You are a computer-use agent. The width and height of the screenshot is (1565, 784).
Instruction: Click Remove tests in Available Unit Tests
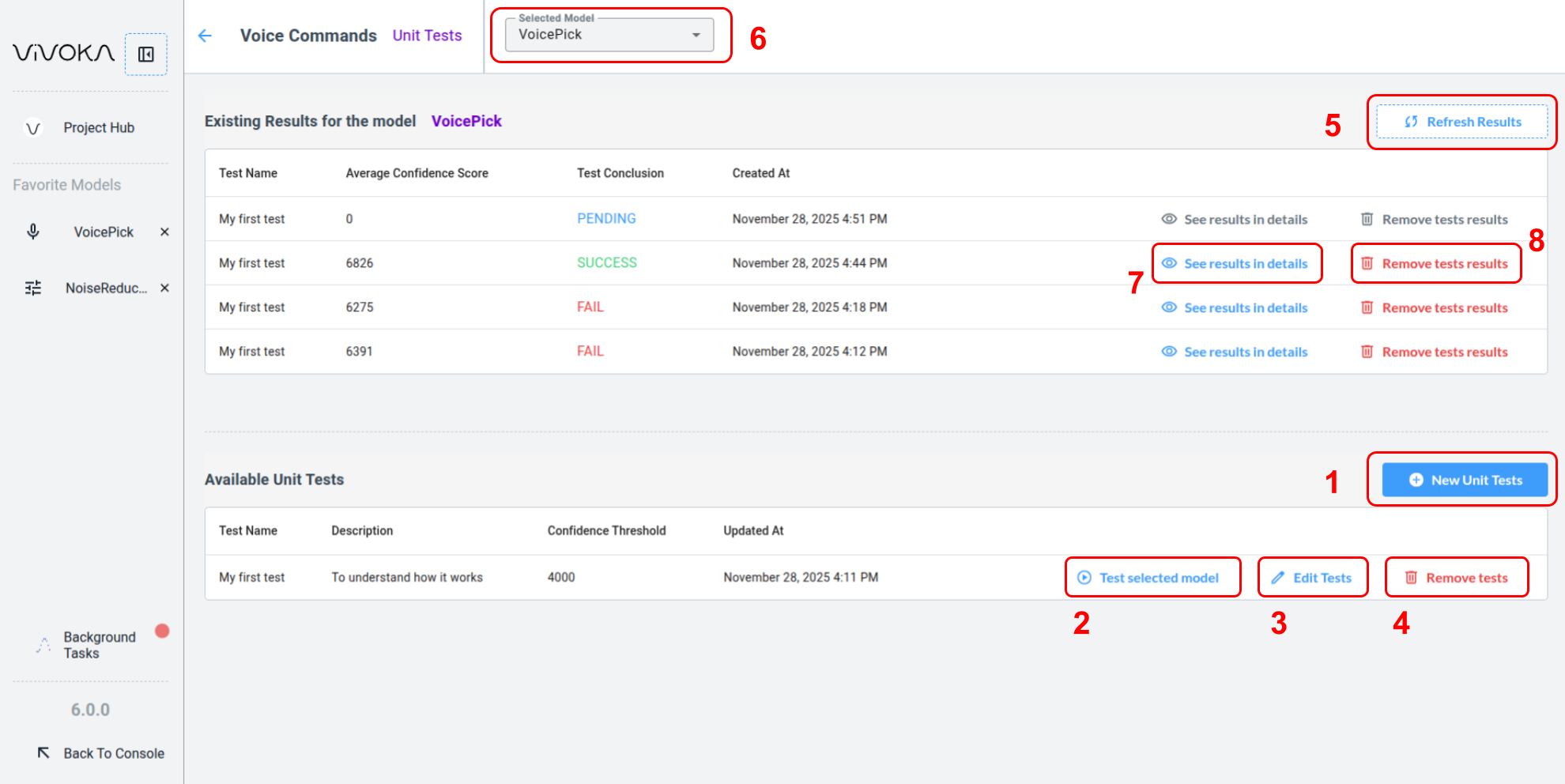(1457, 578)
